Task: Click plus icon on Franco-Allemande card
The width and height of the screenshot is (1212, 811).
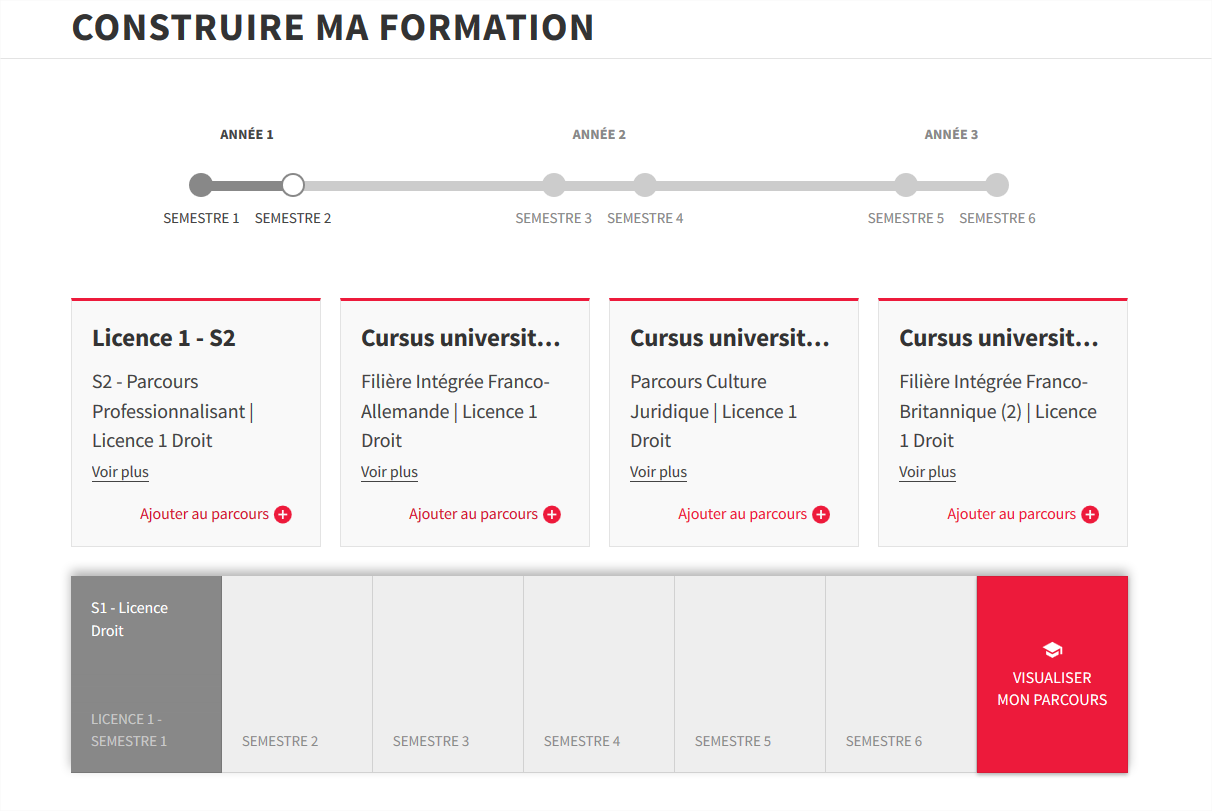Action: [552, 515]
